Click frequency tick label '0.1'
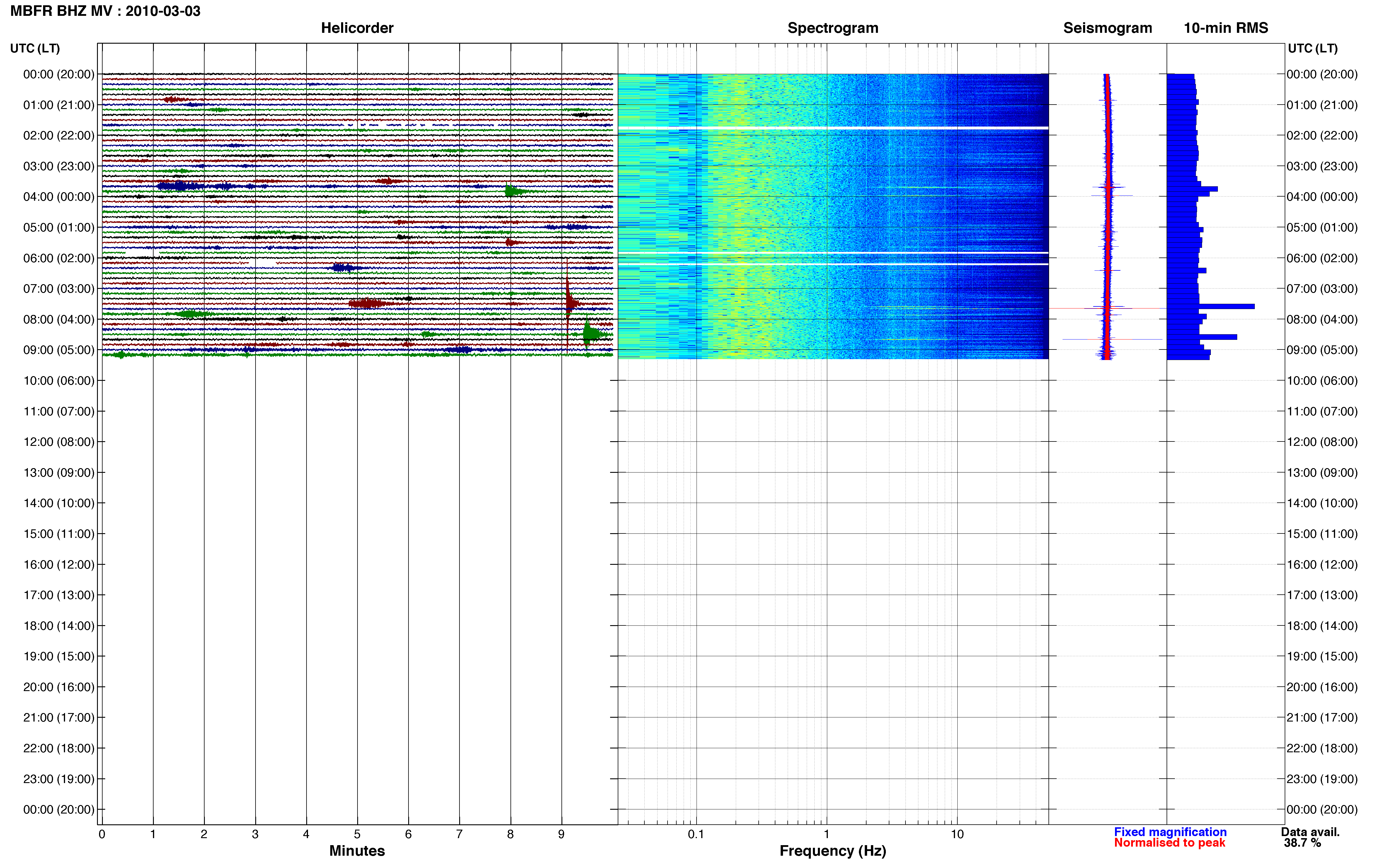 [696, 834]
